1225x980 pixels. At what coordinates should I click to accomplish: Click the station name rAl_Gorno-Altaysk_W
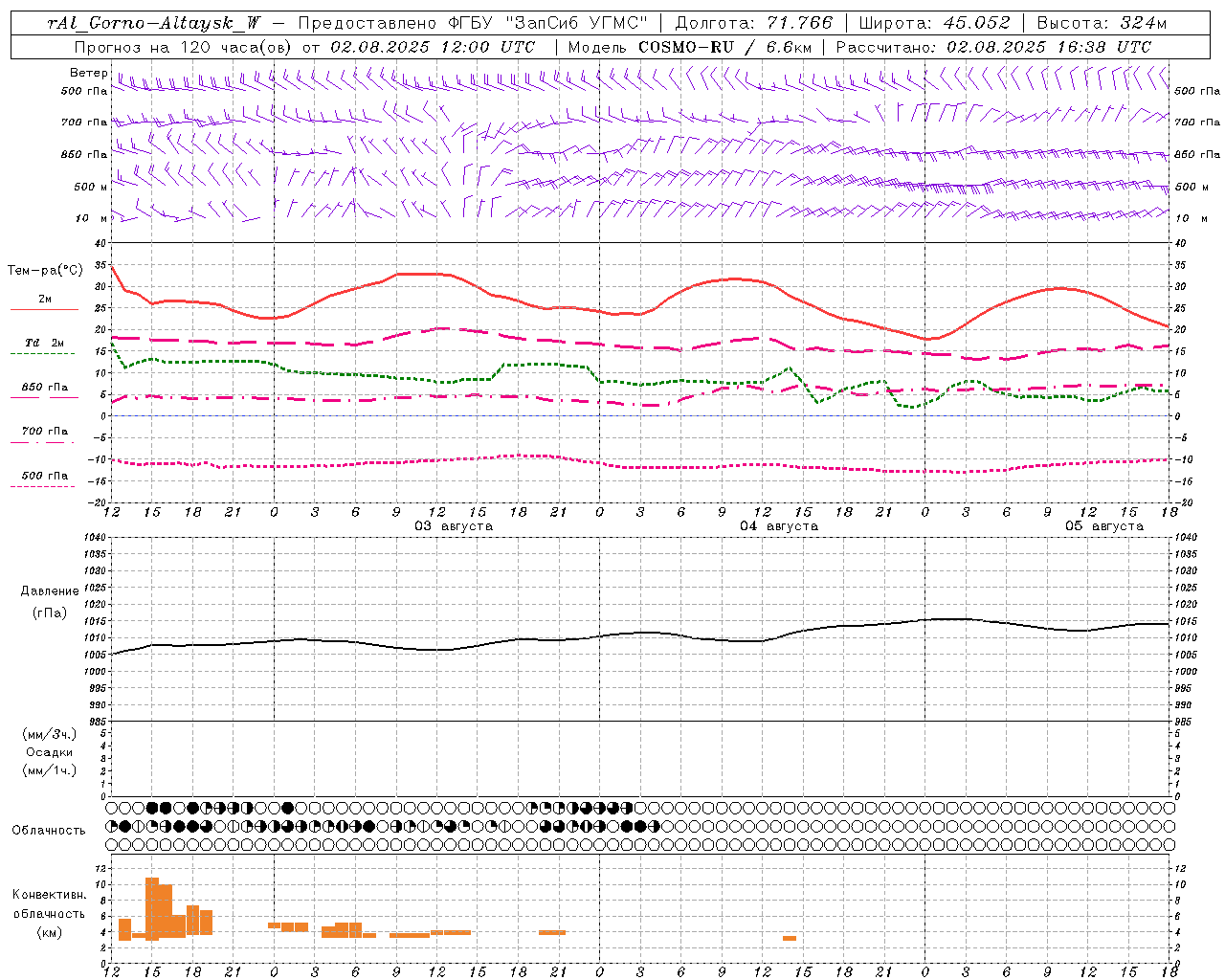point(153,23)
